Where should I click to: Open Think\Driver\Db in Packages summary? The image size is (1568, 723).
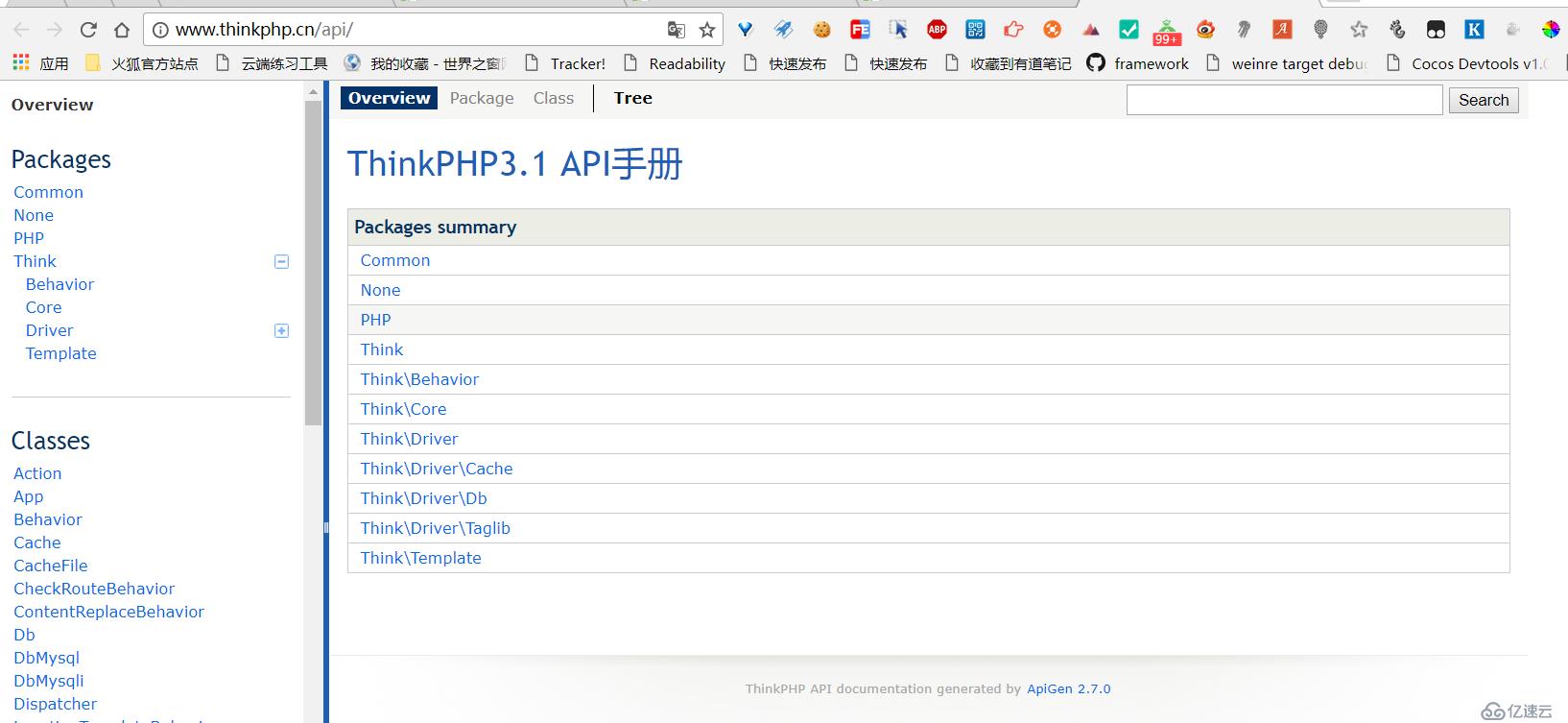tap(423, 498)
